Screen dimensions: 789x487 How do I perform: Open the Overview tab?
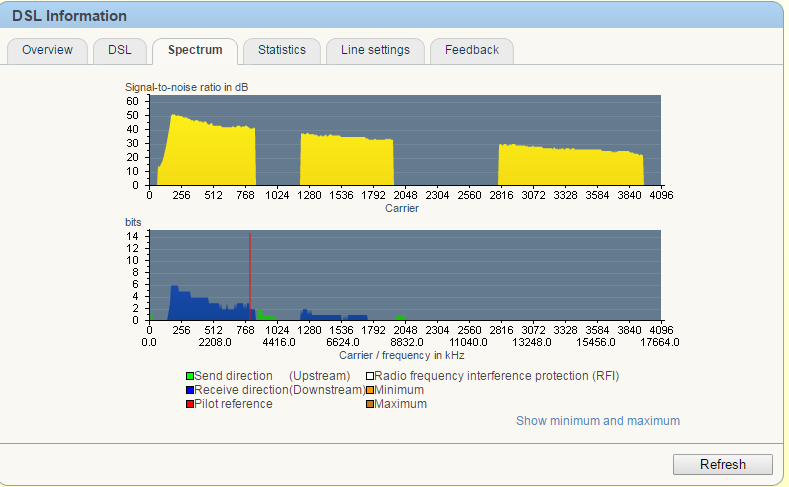(x=47, y=50)
